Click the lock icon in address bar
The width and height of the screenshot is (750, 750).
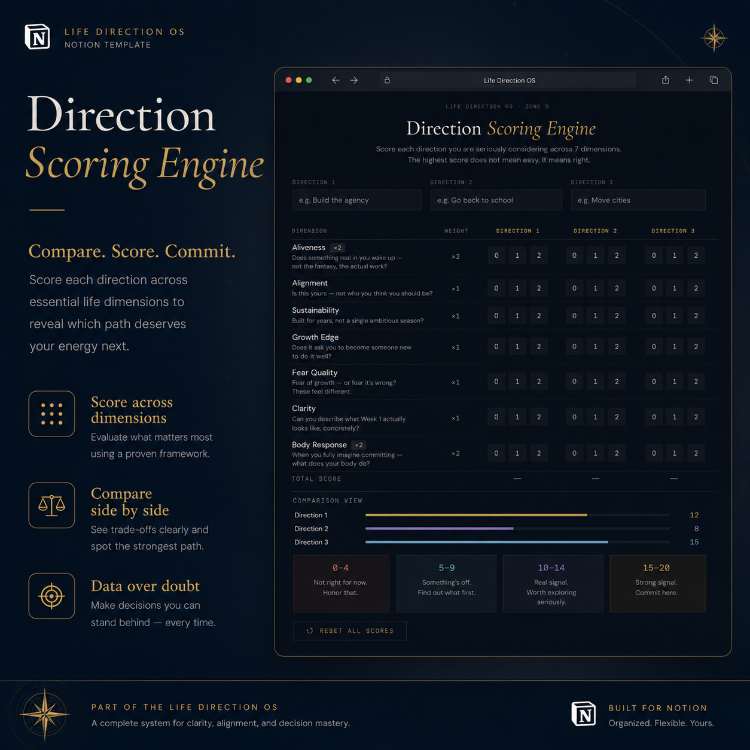click(x=387, y=80)
